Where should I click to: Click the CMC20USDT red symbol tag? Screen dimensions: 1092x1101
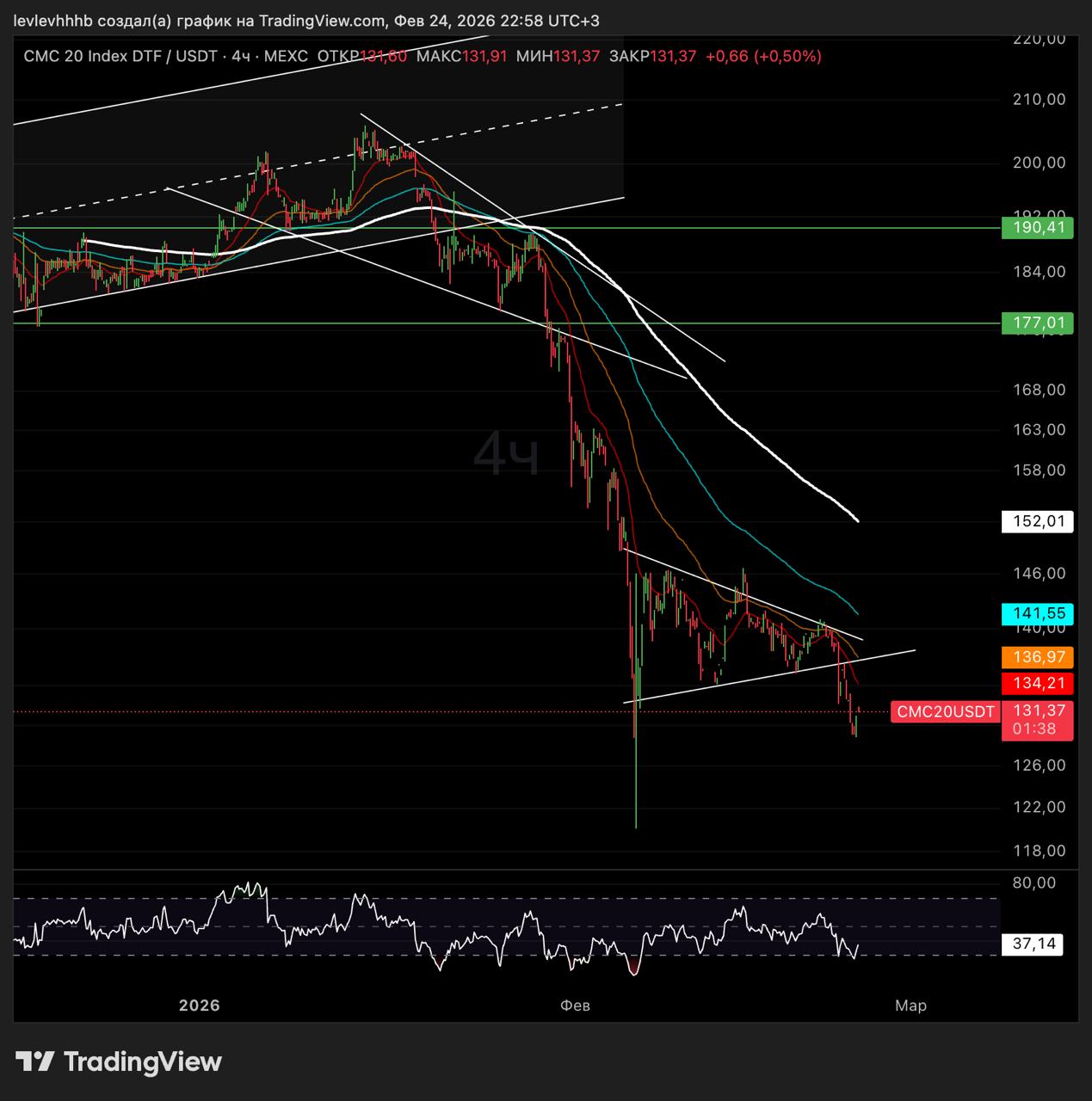click(x=945, y=711)
